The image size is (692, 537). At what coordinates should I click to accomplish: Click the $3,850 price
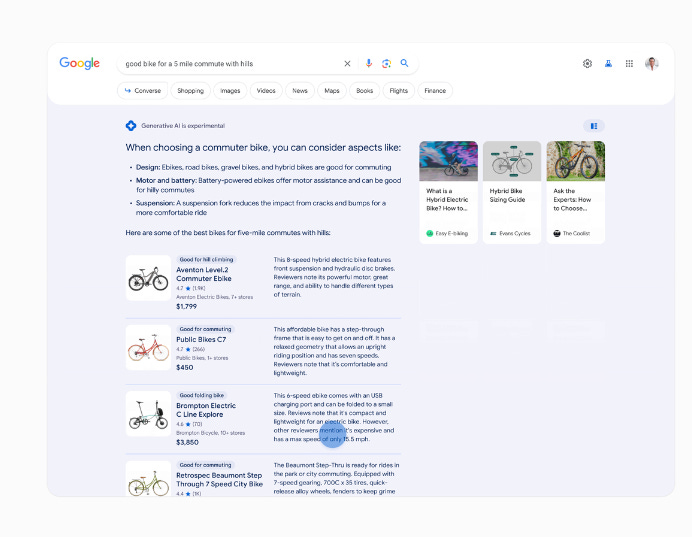coord(187,442)
